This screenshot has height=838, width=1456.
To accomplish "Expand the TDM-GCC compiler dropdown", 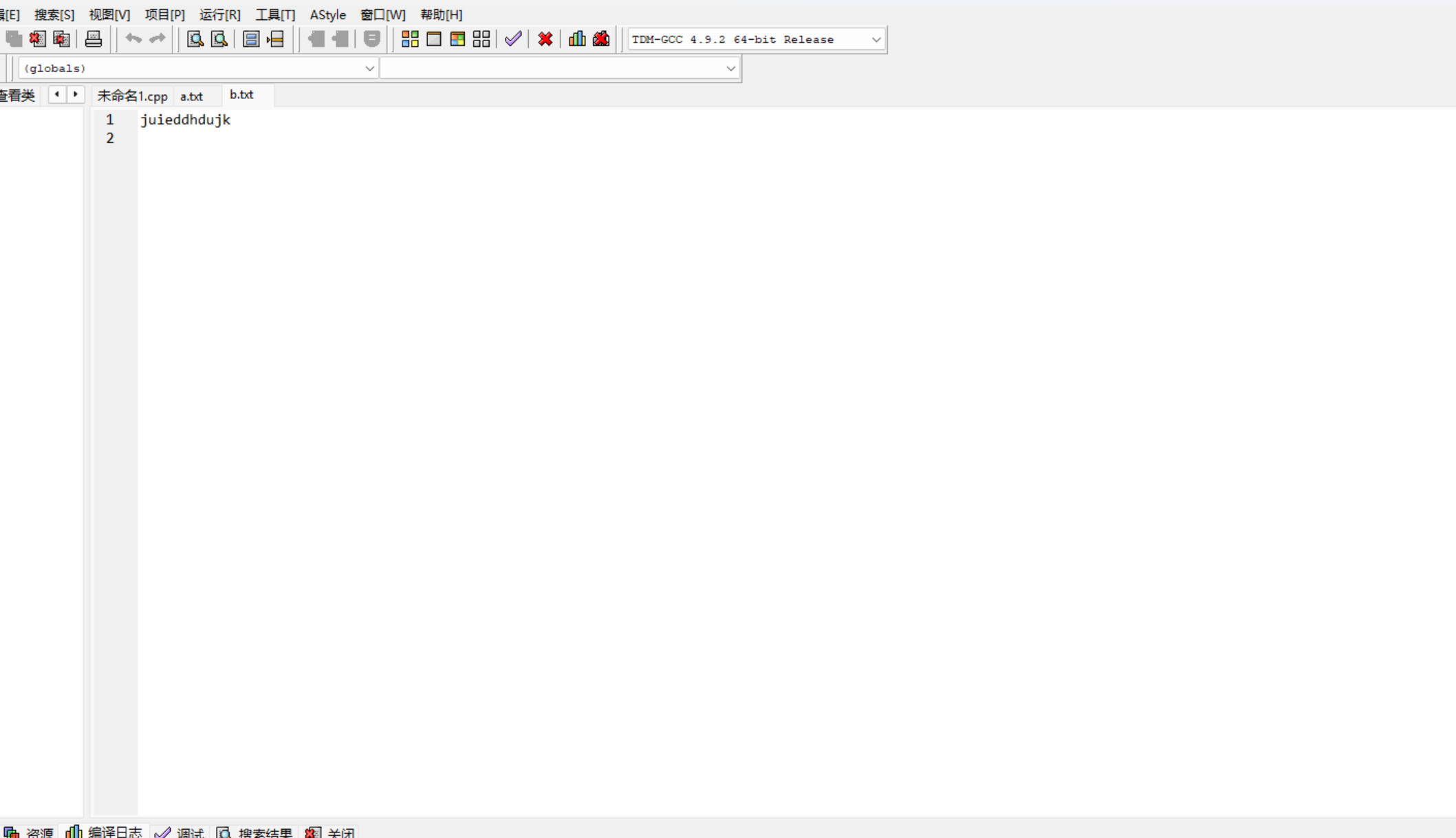I will [x=876, y=40].
